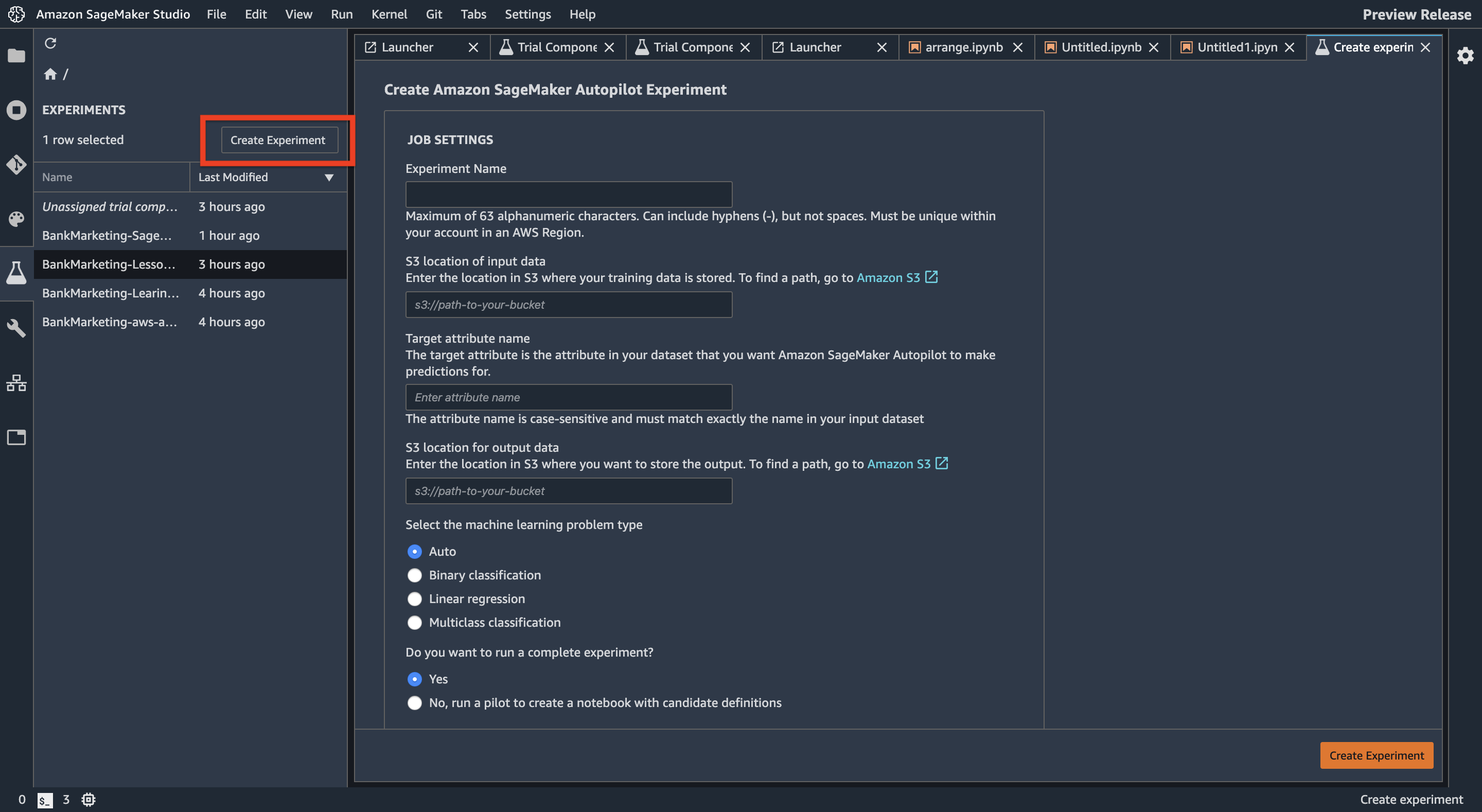Select the Unassigned trial components row
Screen dimensions: 1482x812
[x=190, y=206]
